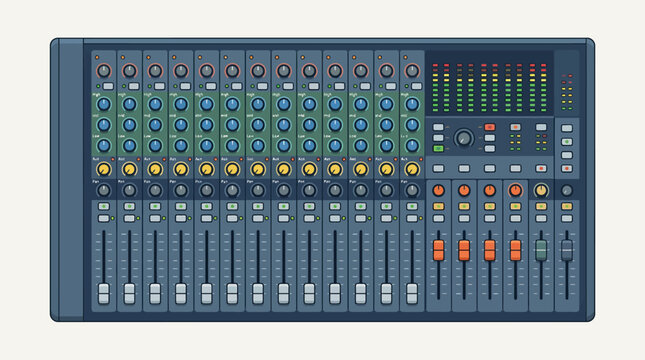Click the dark master fader cap
This screenshot has height=360, width=645.
pos(567,250)
